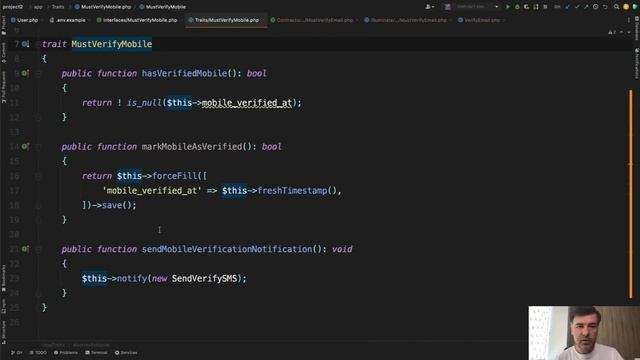This screenshot has width=640, height=360.
Task: Close the Traits/MustVerifyMobile.php tab
Action: point(263,20)
